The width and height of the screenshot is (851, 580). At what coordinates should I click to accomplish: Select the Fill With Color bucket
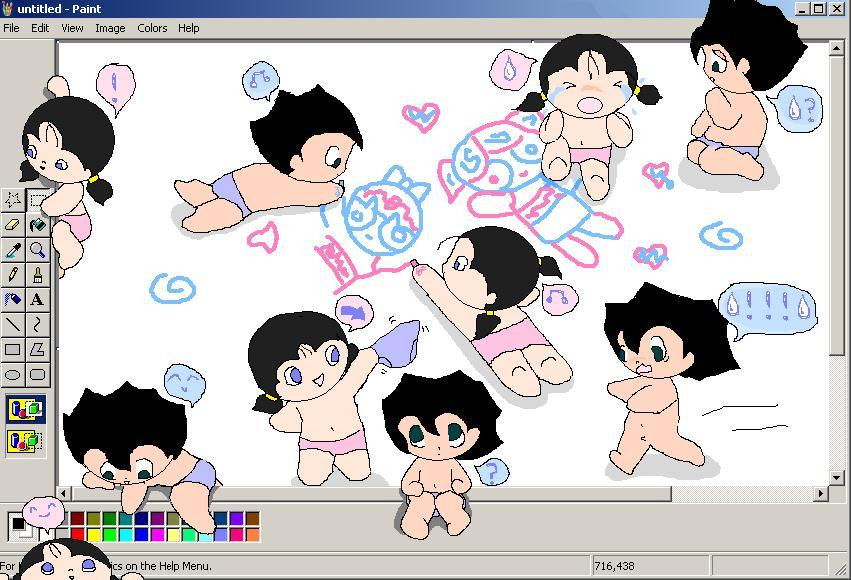point(37,225)
